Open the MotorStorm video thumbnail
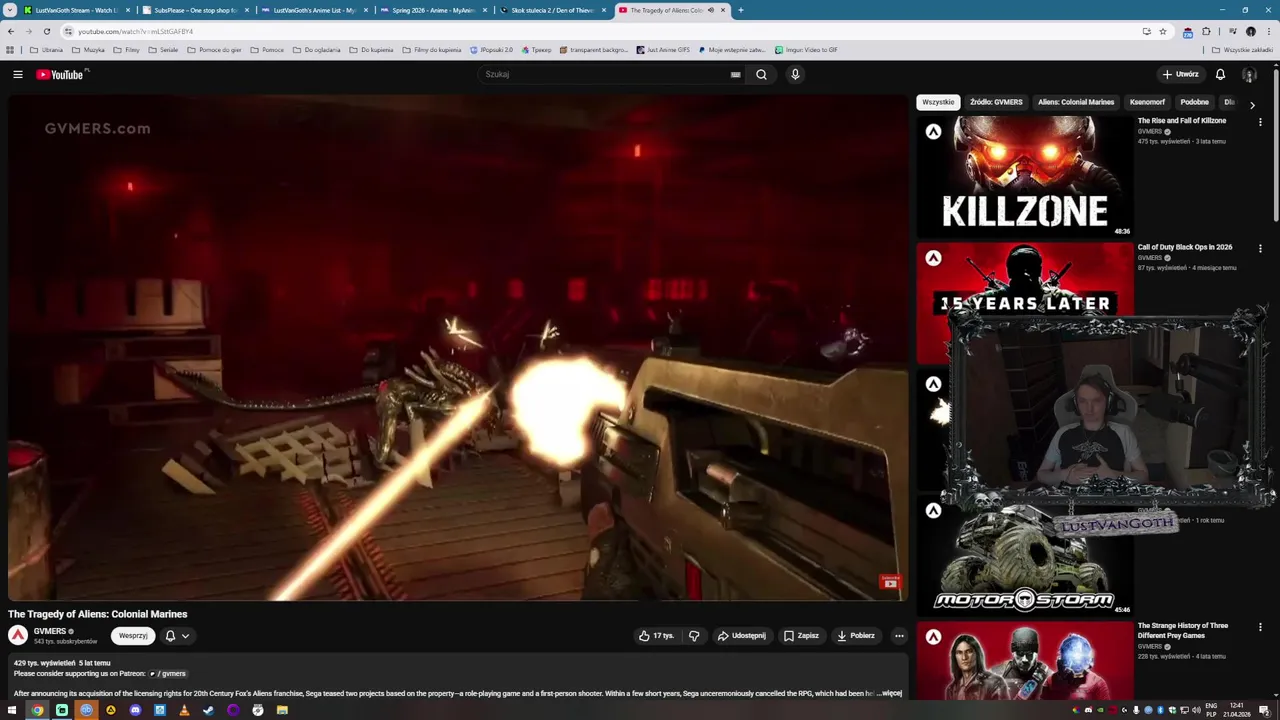 [x=1025, y=555]
